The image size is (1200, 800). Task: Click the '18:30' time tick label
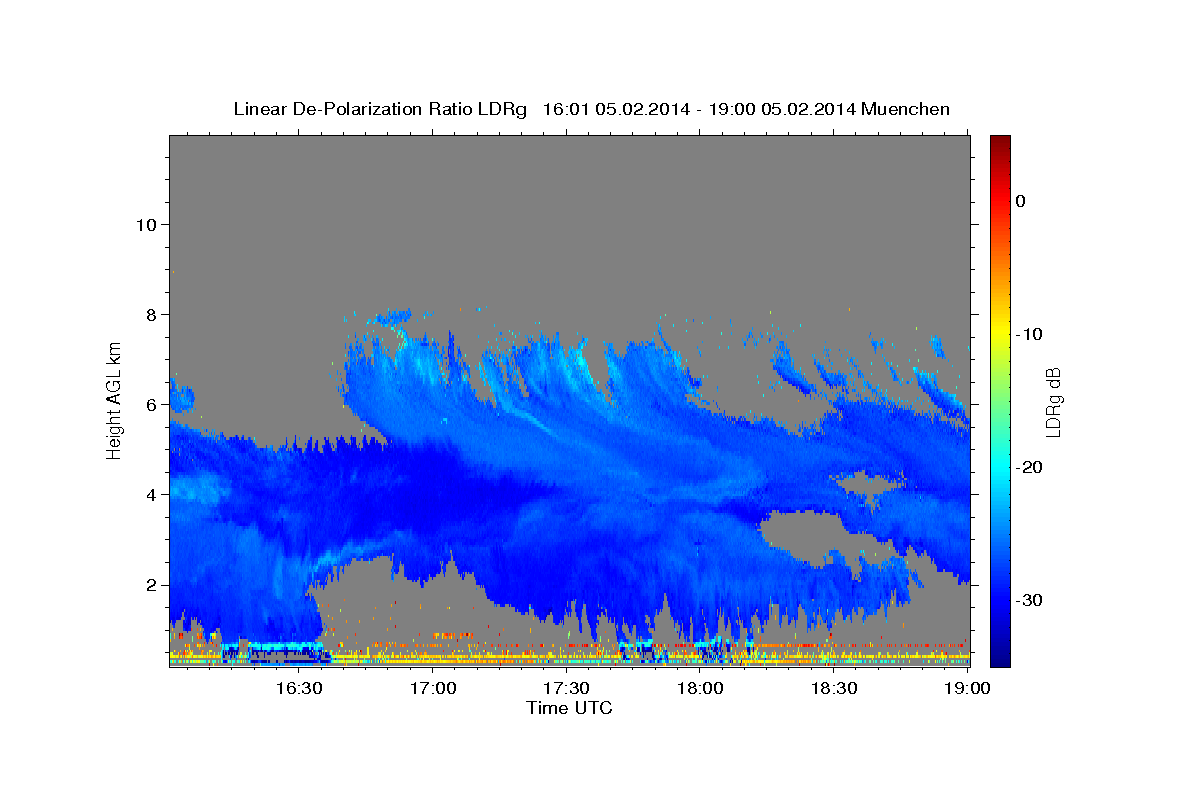pos(834,688)
